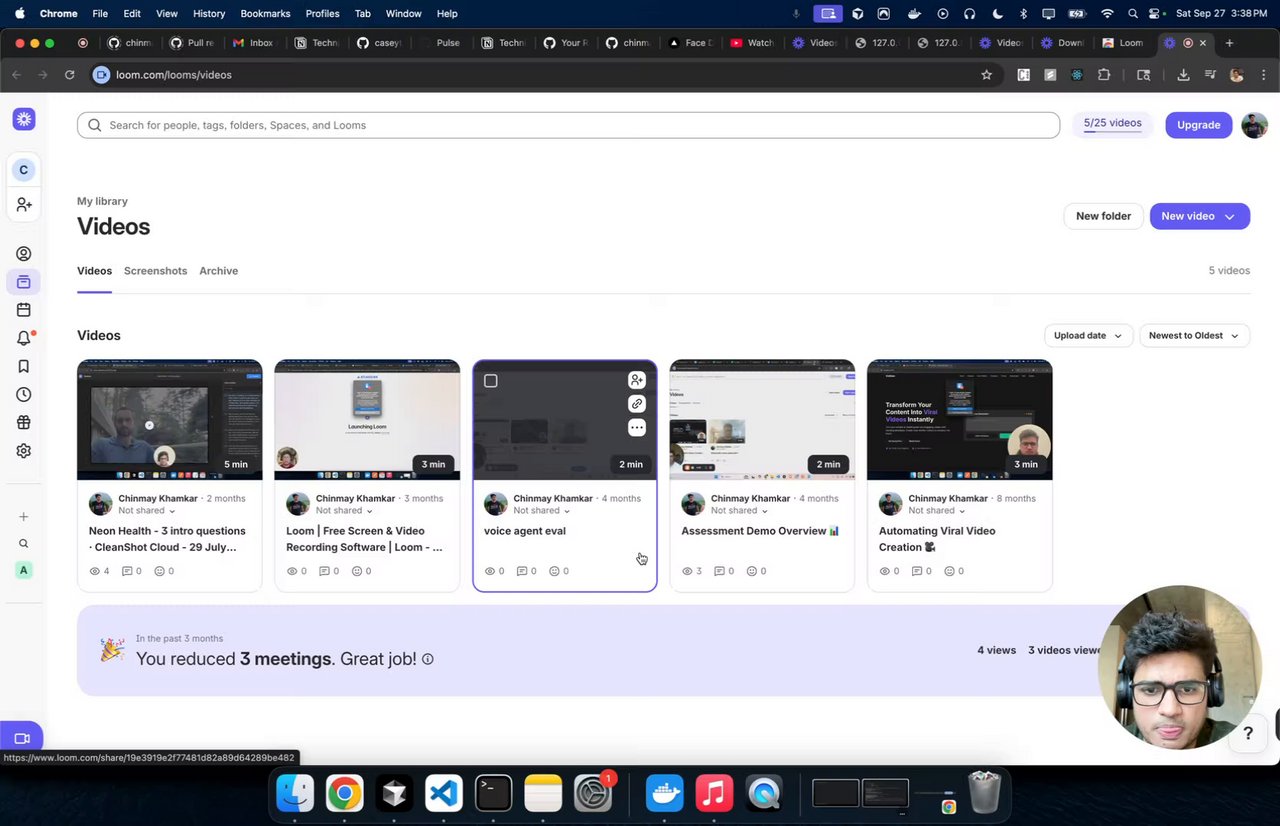Open the 'Newest to Oldest' order dropdown

click(1194, 336)
